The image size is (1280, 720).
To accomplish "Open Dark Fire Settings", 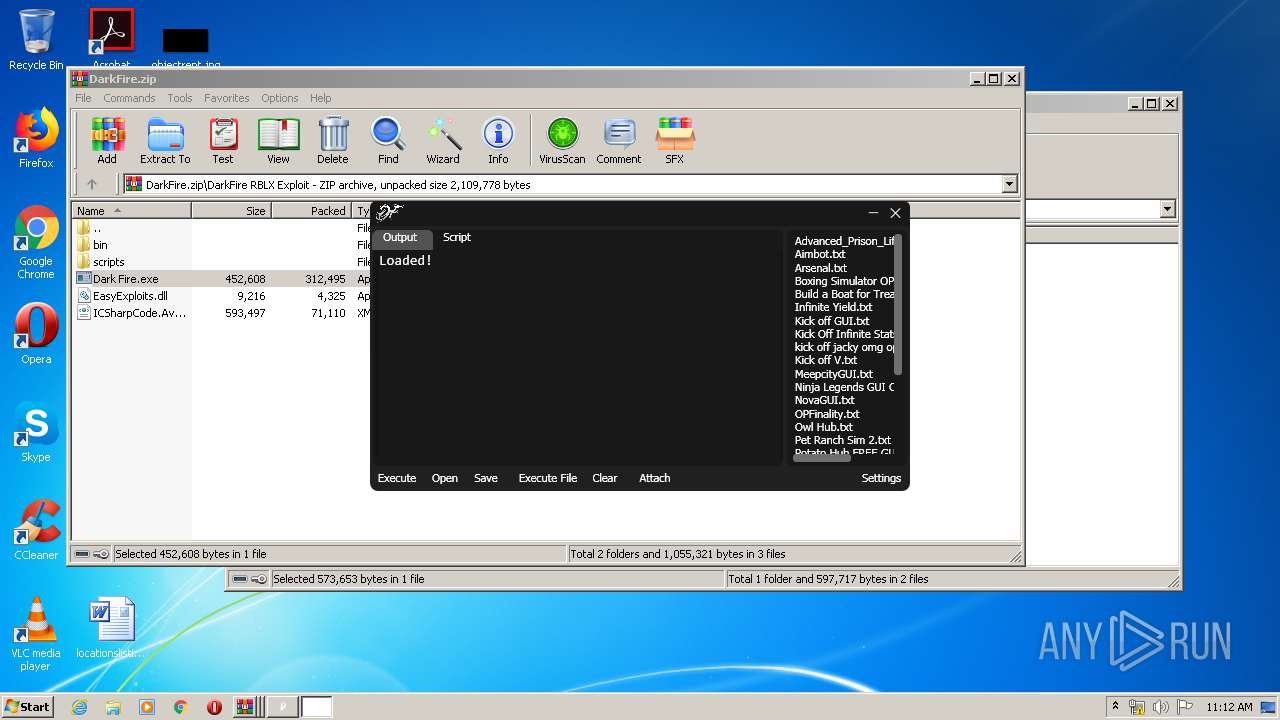I will [881, 478].
